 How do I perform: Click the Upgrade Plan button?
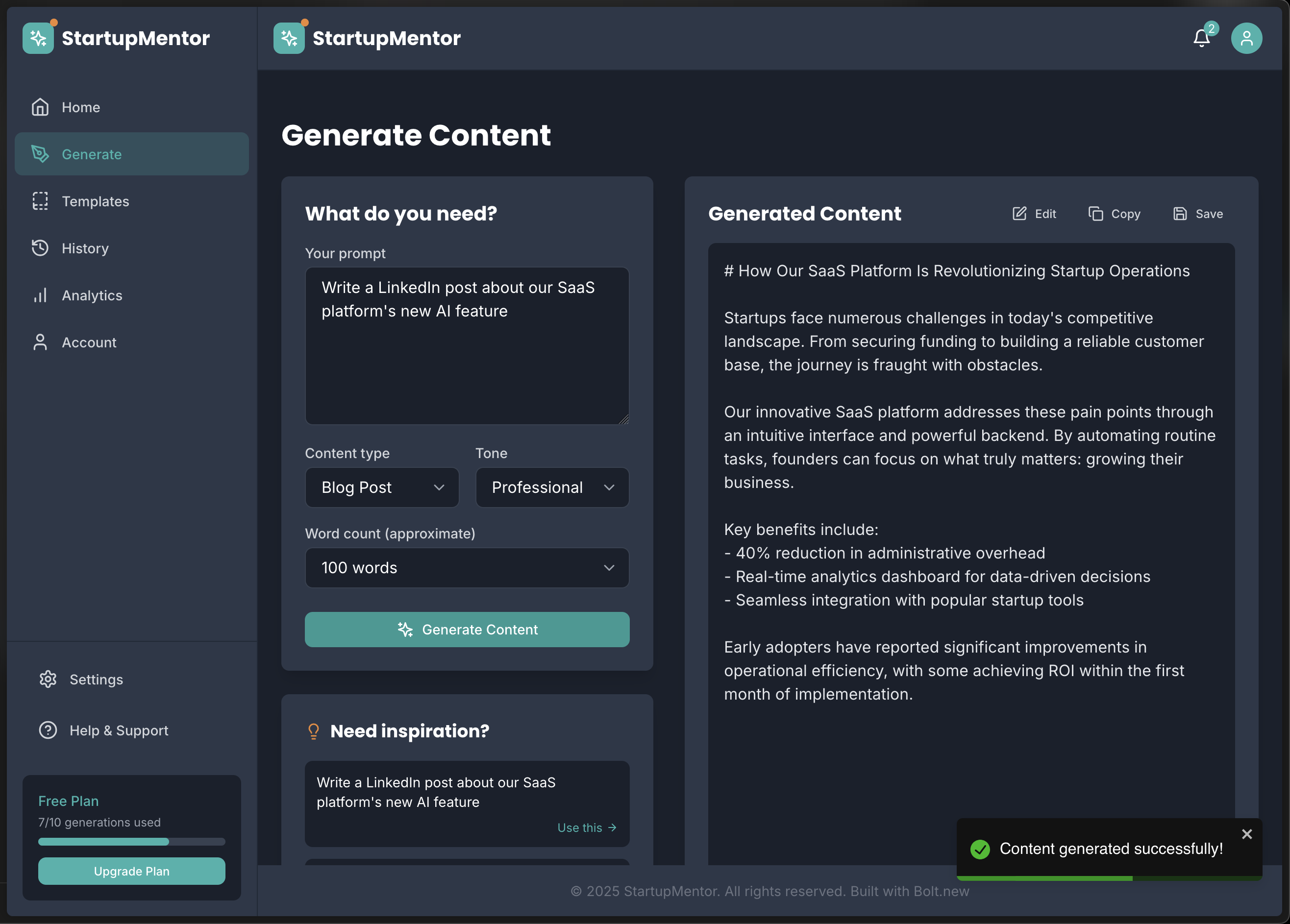(x=131, y=871)
